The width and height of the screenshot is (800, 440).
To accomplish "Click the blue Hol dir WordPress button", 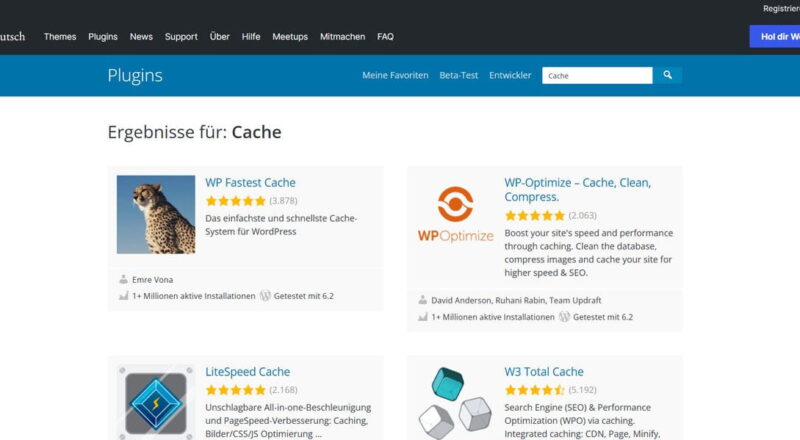I will [774, 36].
